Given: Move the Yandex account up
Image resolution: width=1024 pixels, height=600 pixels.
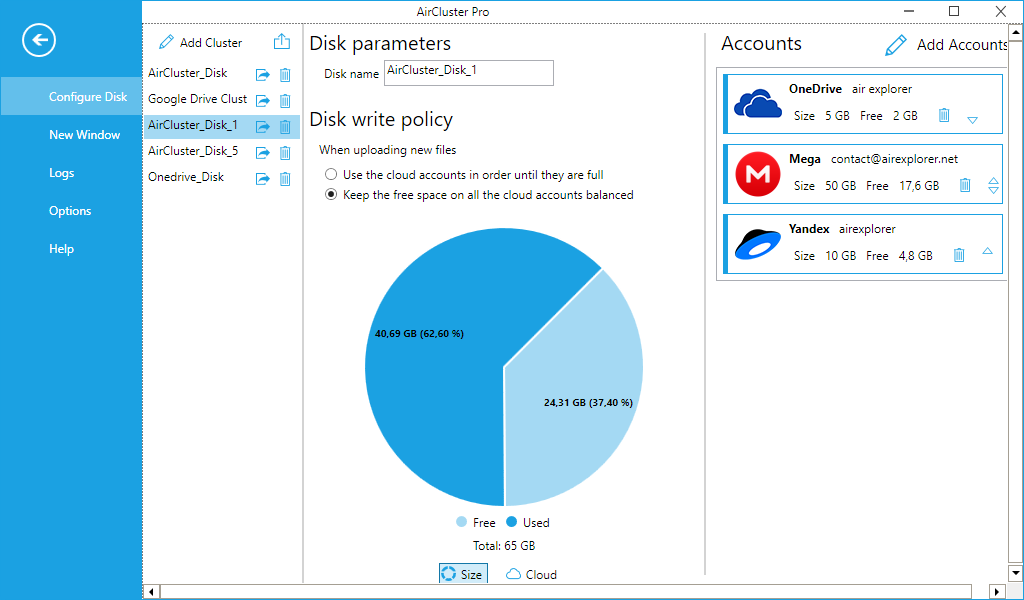Looking at the screenshot, I should [987, 251].
